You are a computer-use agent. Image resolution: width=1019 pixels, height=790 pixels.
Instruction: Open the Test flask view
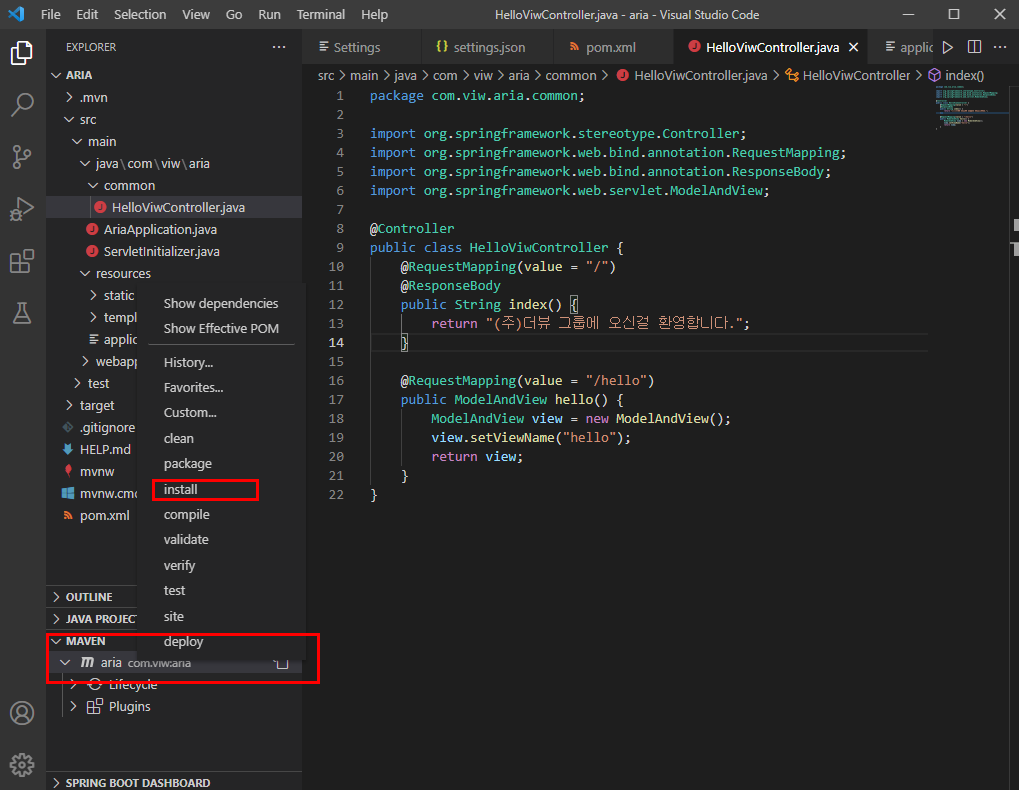pyautogui.click(x=22, y=313)
